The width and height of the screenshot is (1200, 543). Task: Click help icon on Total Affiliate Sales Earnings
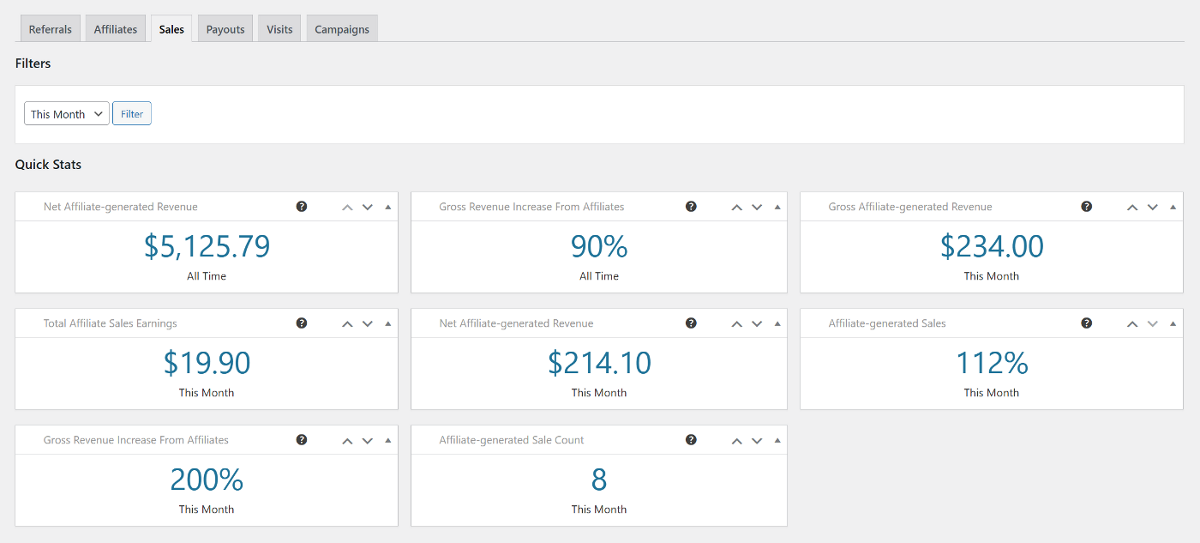pyautogui.click(x=301, y=324)
